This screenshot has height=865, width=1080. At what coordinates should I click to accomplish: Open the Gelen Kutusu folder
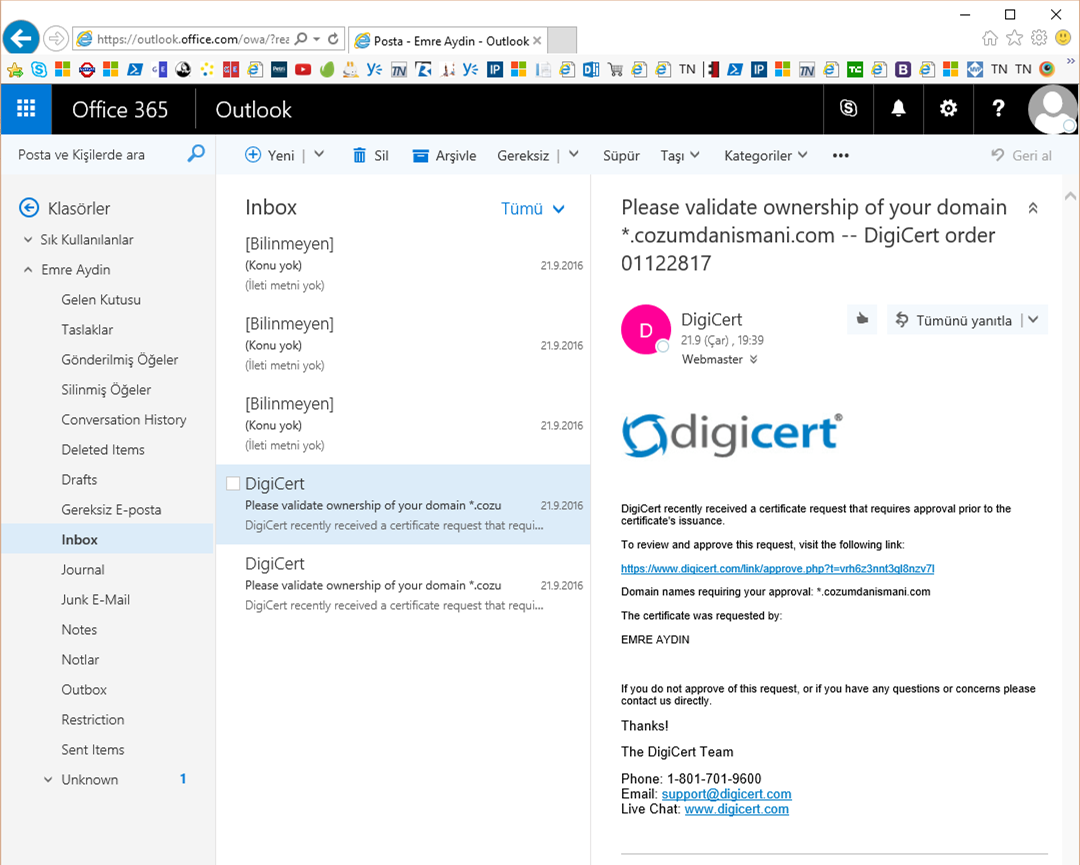(x=101, y=300)
